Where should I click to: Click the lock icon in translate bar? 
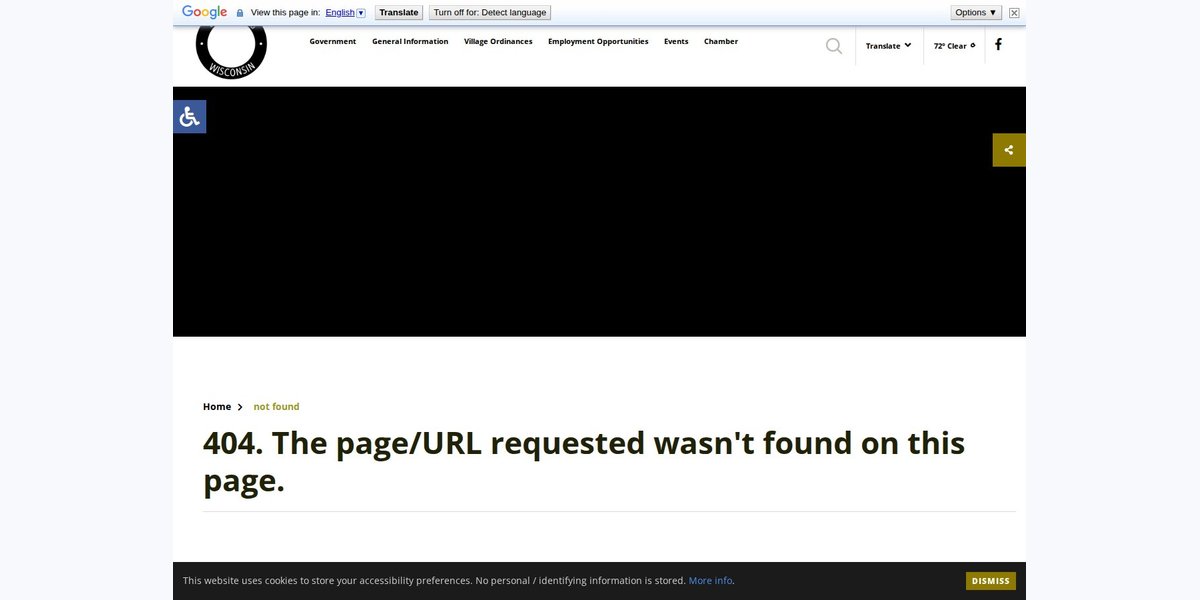coord(239,13)
